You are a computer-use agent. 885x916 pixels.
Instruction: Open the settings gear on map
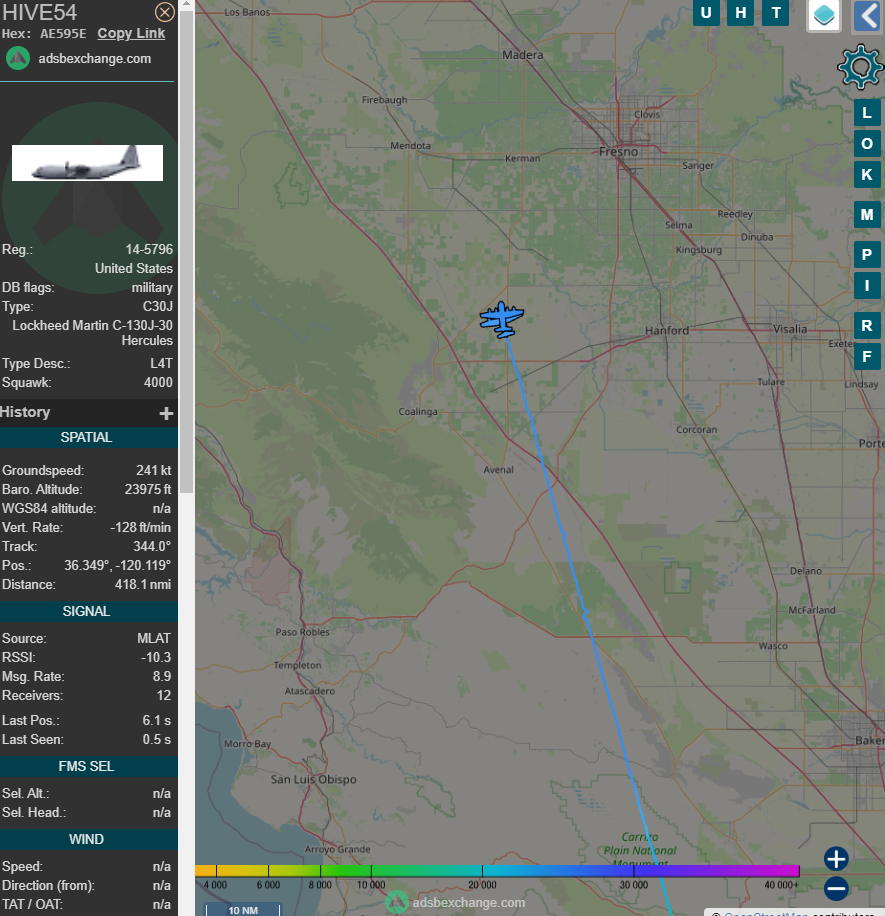(x=859, y=67)
